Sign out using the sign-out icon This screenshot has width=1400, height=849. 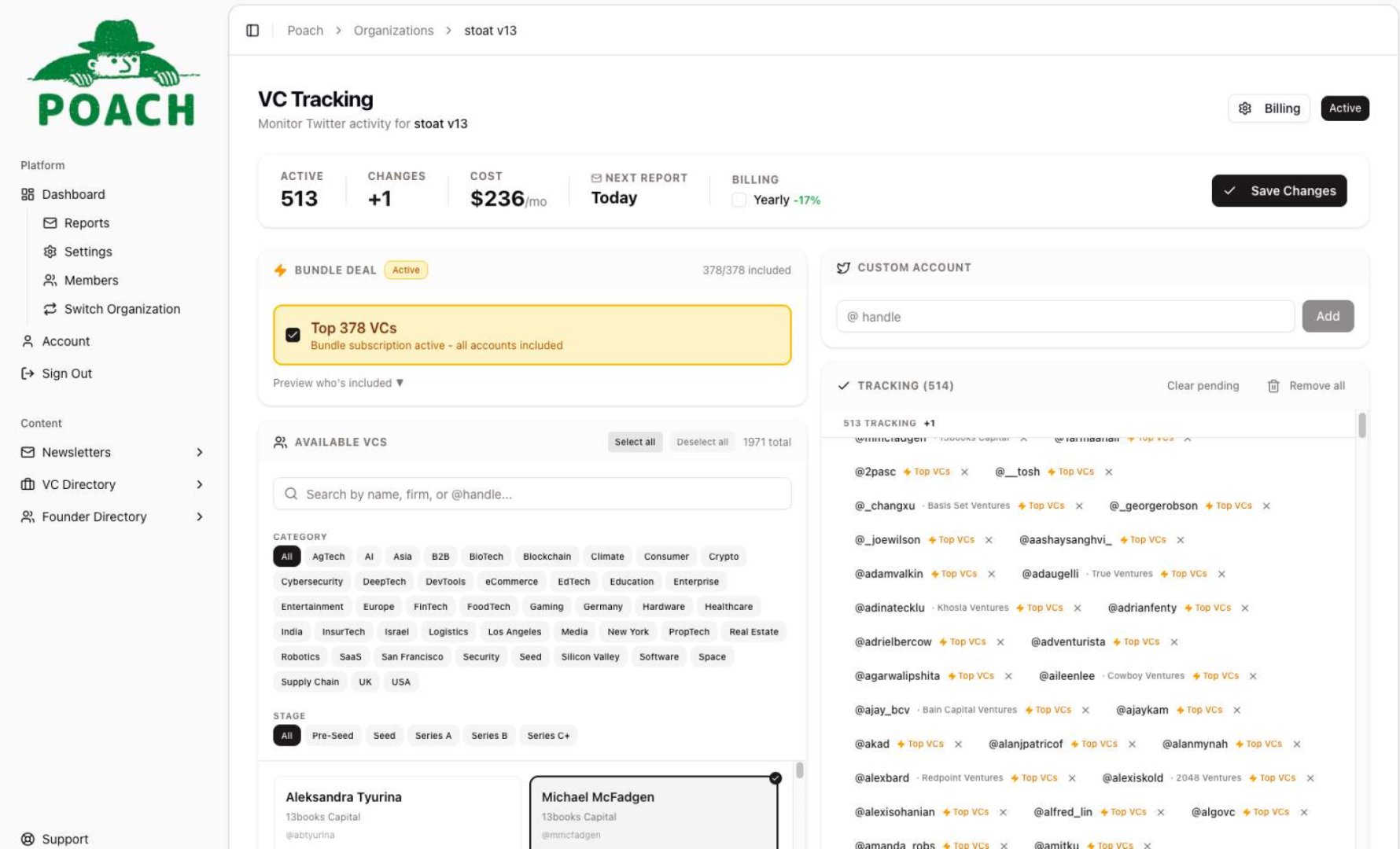pyautogui.click(x=25, y=373)
